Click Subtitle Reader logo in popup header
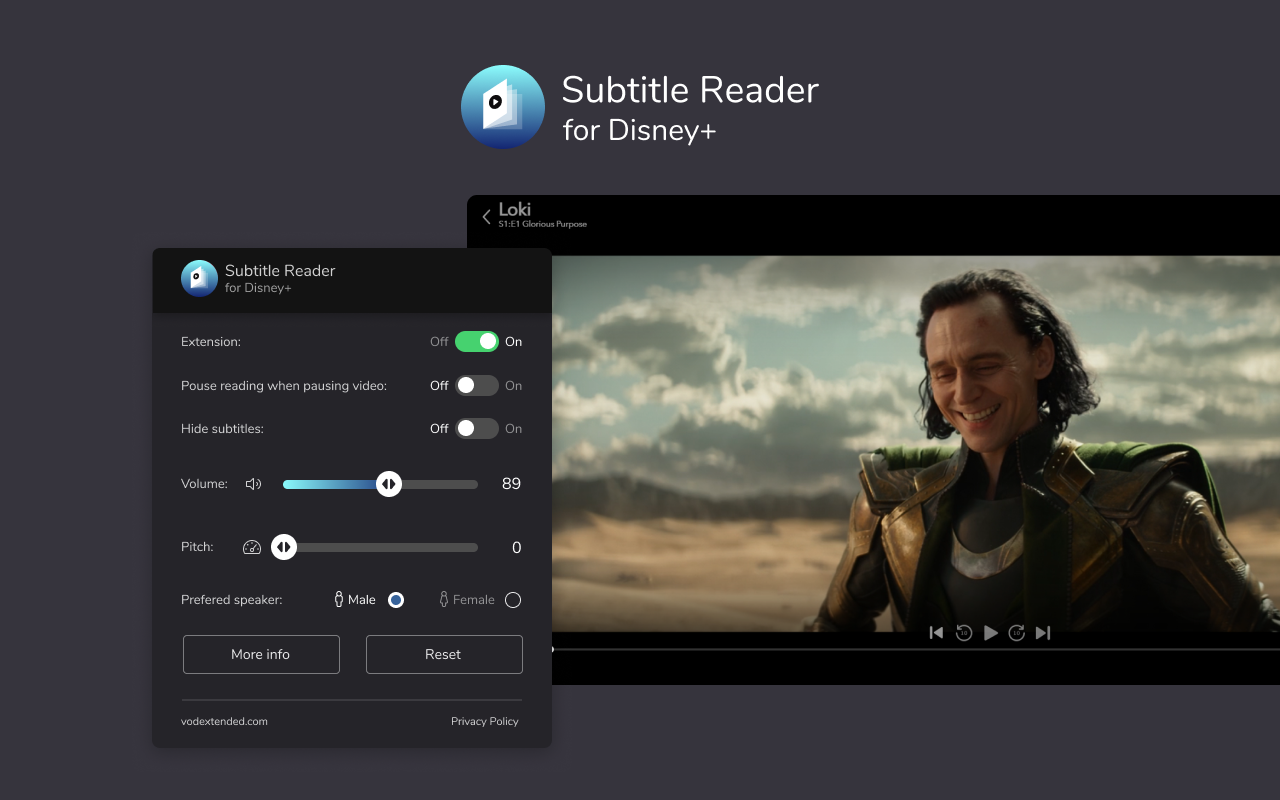 point(199,278)
